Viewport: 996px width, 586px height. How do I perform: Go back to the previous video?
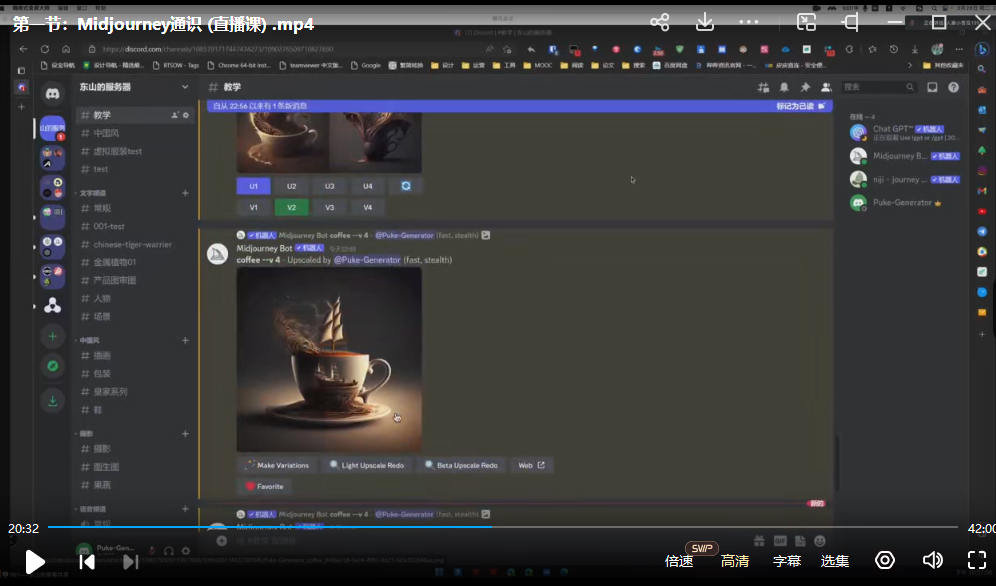(87, 561)
